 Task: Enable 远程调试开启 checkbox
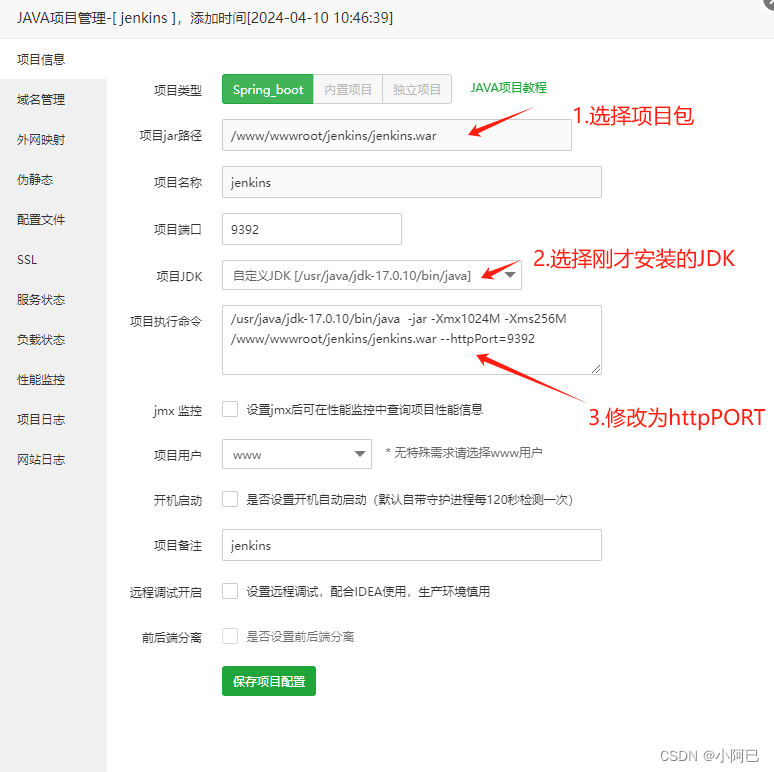pyautogui.click(x=230, y=591)
